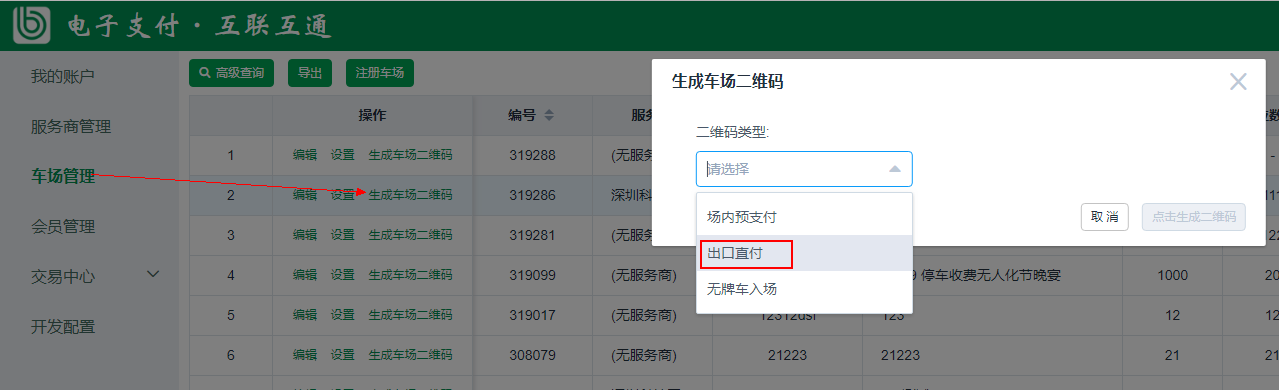The image size is (1279, 390).
Task: Click the 注册车场 button
Action: click(x=380, y=73)
